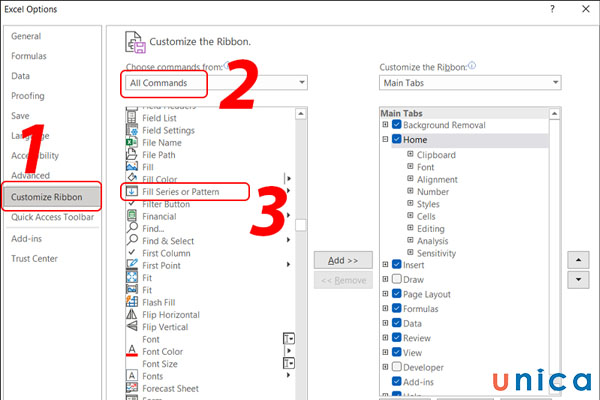This screenshot has width=600, height=400.
Task: Uncheck the Formulas tab checkbox
Action: [397, 309]
